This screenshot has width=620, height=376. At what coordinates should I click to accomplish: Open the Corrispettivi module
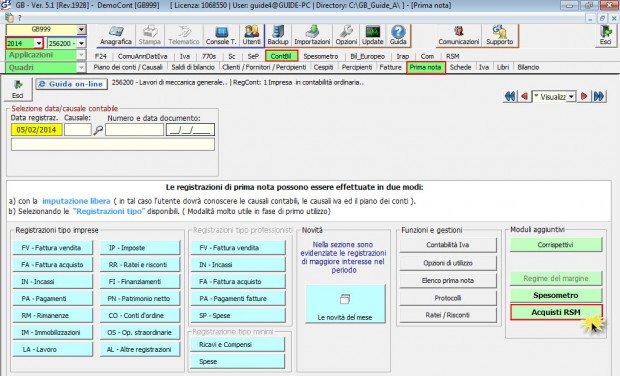(556, 245)
